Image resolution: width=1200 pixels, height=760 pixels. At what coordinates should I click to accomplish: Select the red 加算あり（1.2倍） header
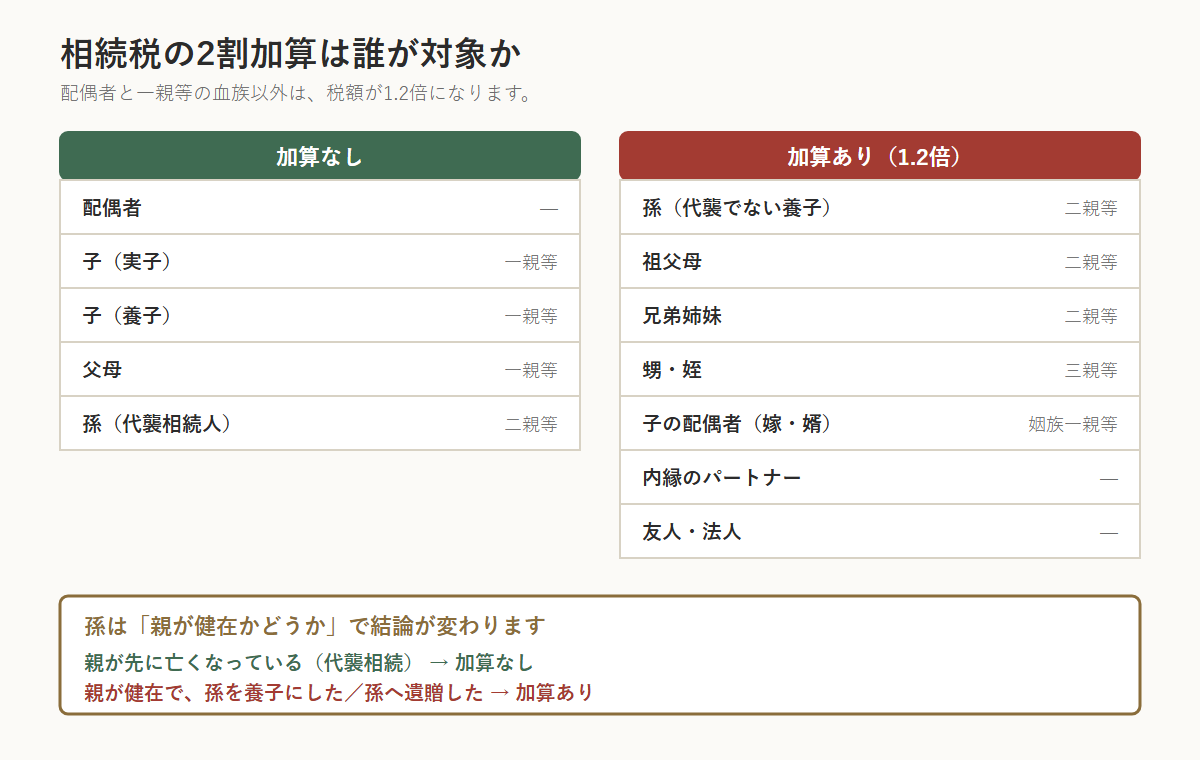click(x=880, y=156)
